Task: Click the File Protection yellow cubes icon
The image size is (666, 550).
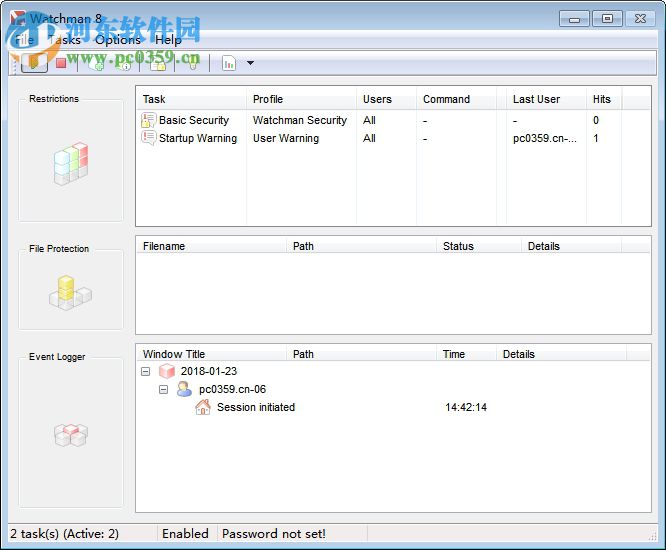Action: click(71, 292)
